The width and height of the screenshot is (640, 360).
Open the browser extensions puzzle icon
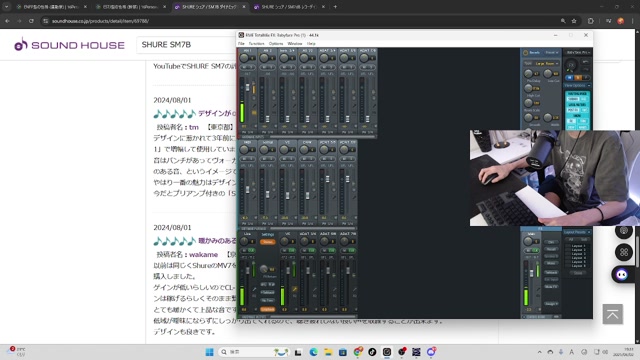coord(591,21)
